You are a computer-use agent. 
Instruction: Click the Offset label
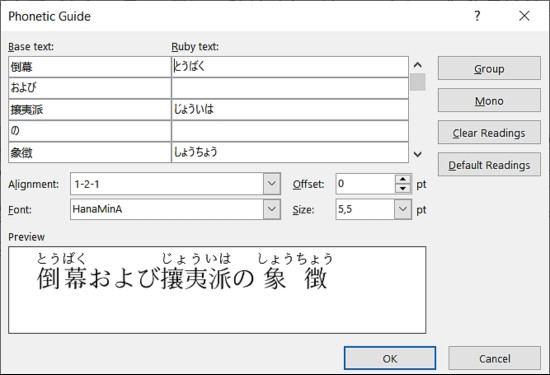pyautogui.click(x=308, y=184)
